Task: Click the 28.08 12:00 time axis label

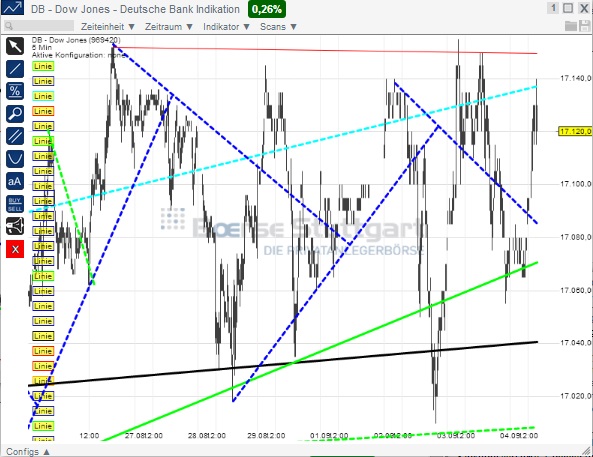Action: [x=206, y=435]
